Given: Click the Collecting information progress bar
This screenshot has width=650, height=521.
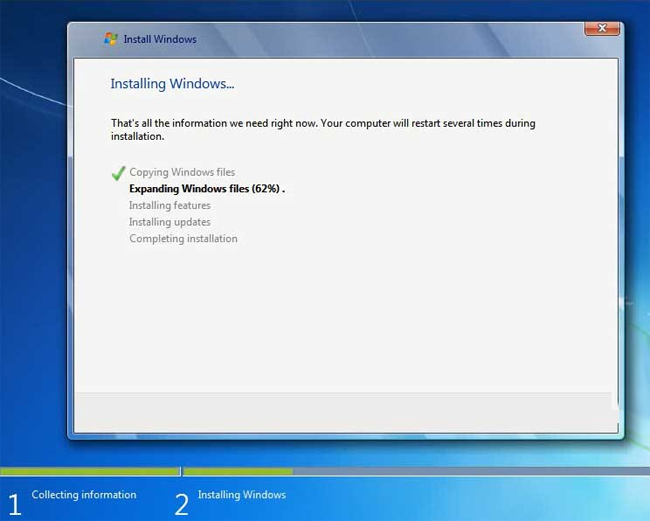Looking at the screenshot, I should [90, 471].
